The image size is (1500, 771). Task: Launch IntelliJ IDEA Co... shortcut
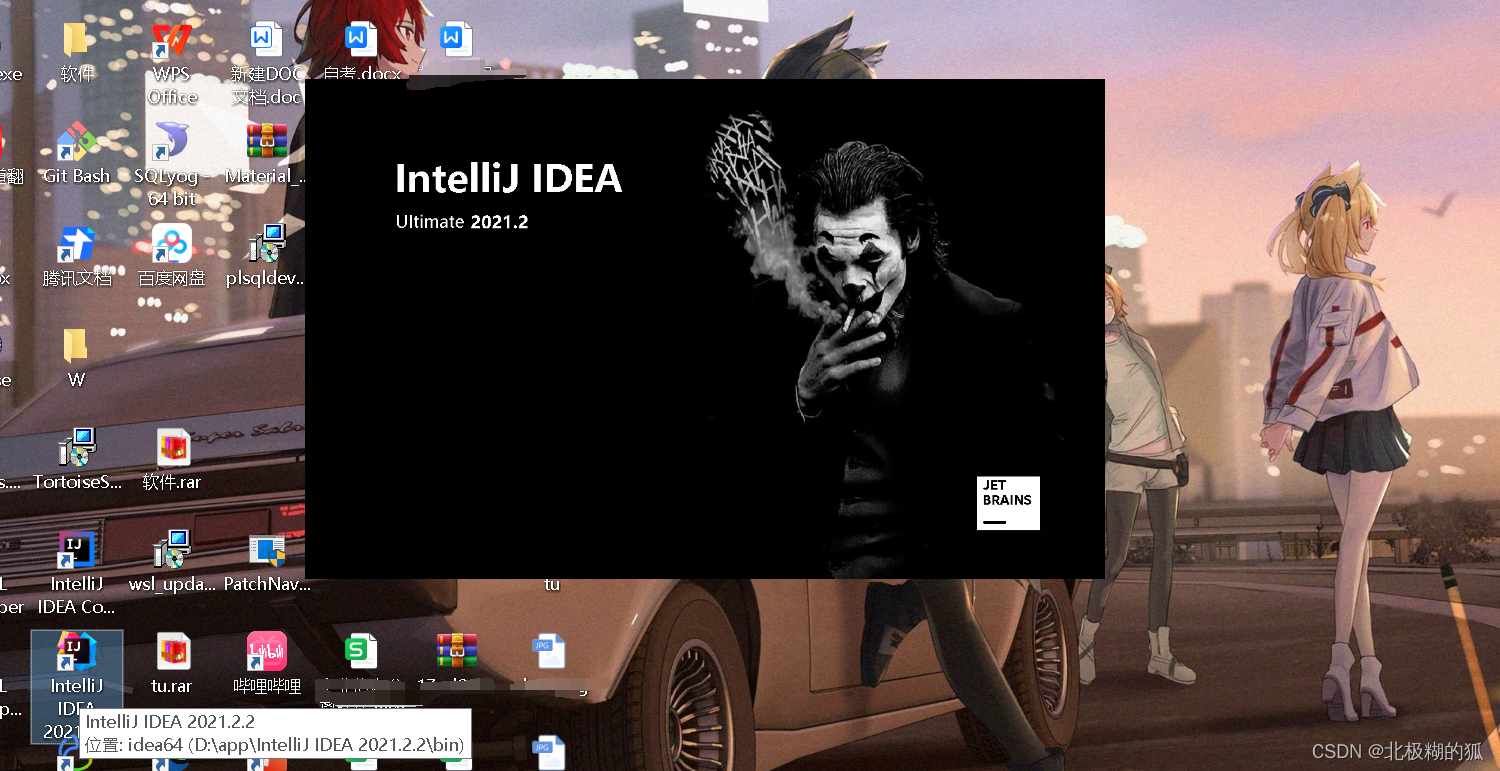click(76, 572)
